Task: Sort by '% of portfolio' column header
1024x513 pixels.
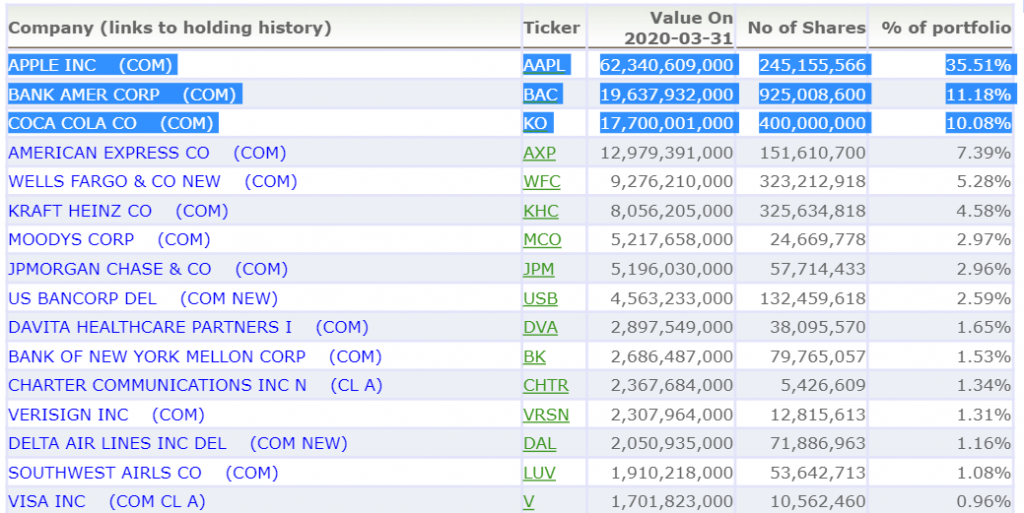Action: [x=946, y=27]
